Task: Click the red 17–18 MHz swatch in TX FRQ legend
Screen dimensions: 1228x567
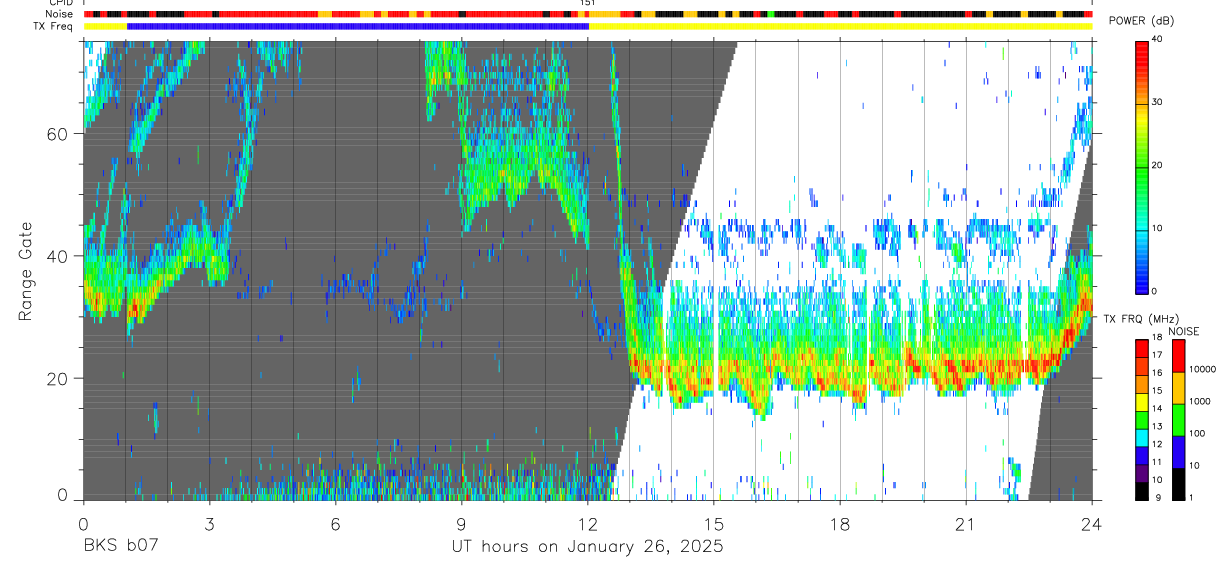Action: coord(1142,349)
